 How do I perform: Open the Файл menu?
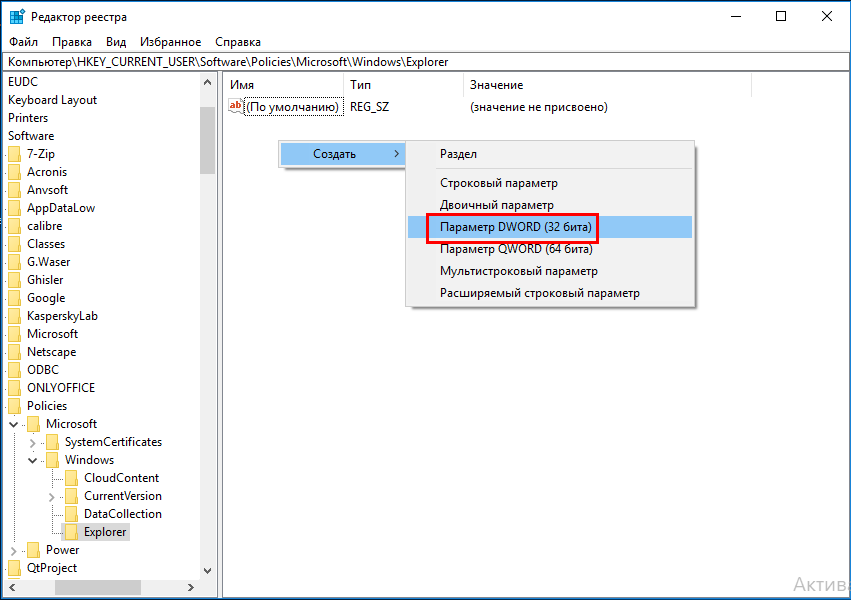coord(23,42)
